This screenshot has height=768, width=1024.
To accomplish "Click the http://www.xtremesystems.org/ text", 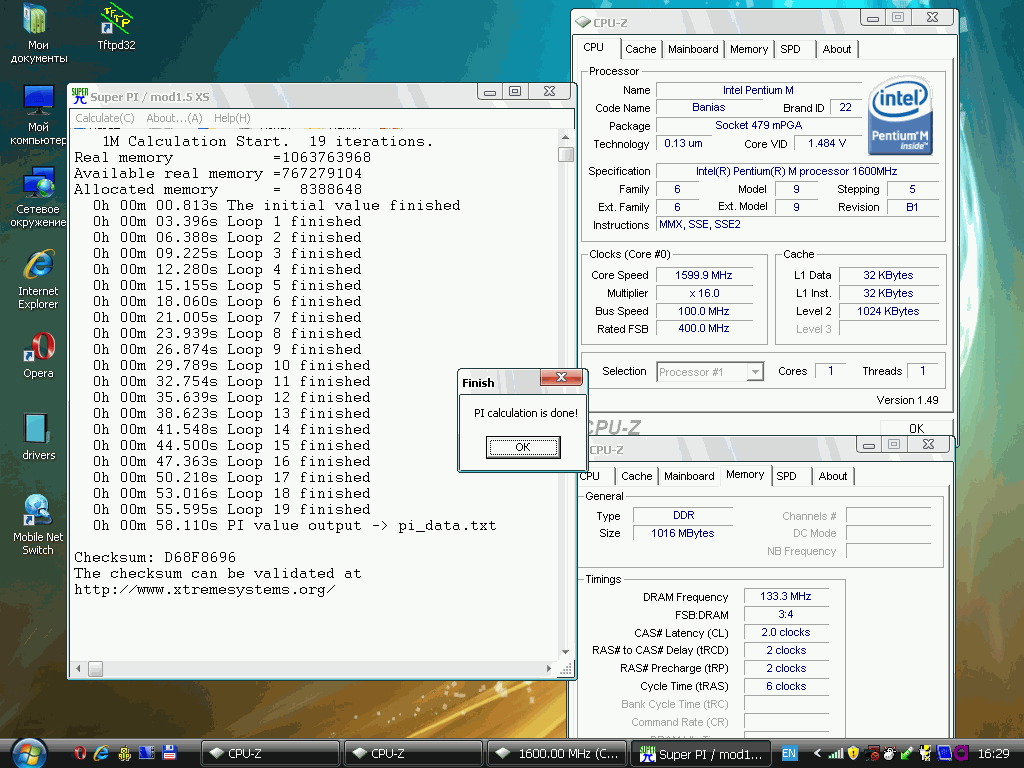I will tap(204, 590).
